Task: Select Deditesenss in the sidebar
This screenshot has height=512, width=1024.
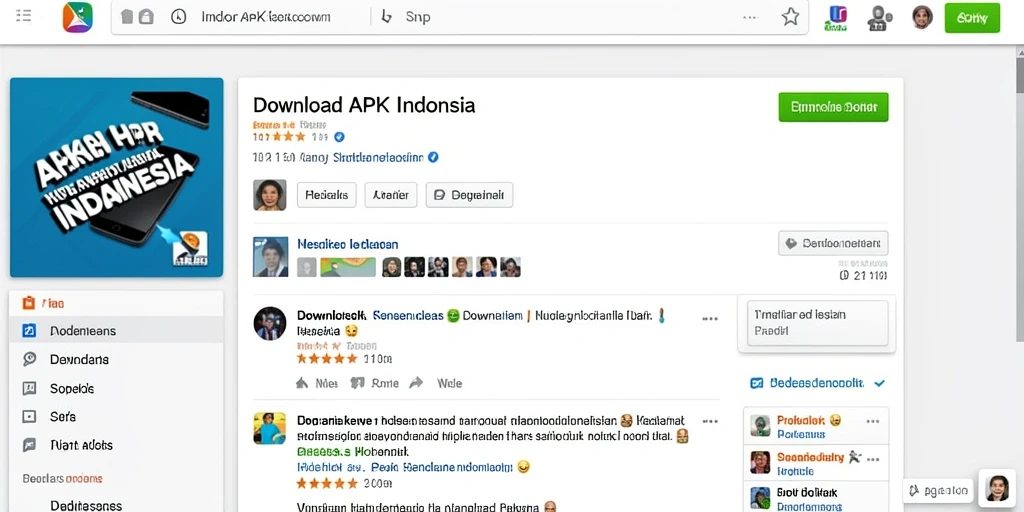Action: click(86, 505)
